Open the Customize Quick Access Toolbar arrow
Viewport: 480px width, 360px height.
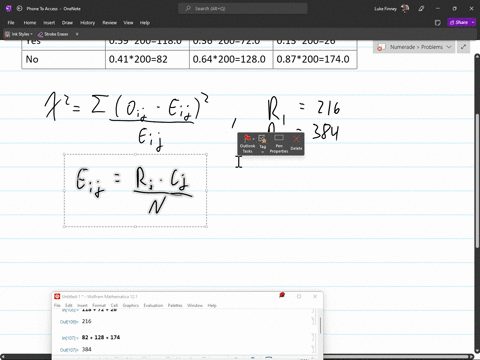click(77, 34)
